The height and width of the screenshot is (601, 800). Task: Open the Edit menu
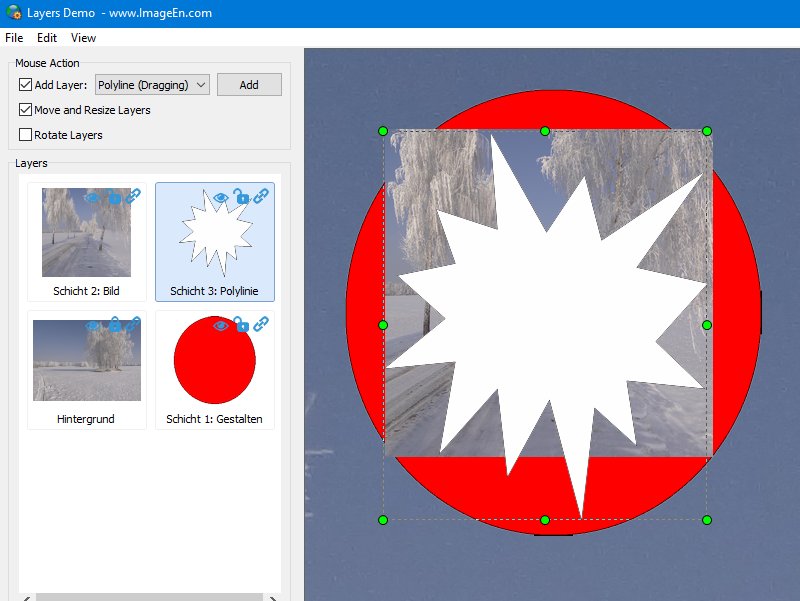(47, 38)
